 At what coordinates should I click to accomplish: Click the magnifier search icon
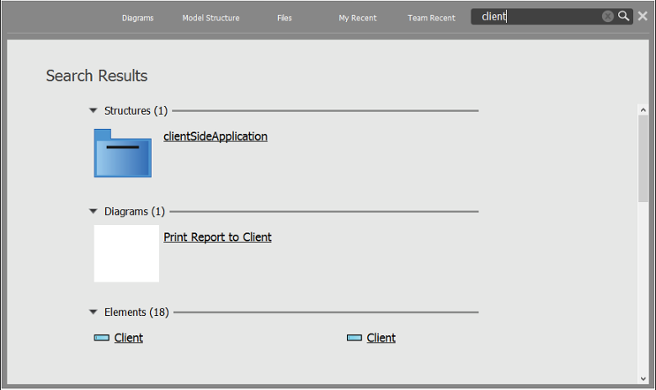(623, 16)
